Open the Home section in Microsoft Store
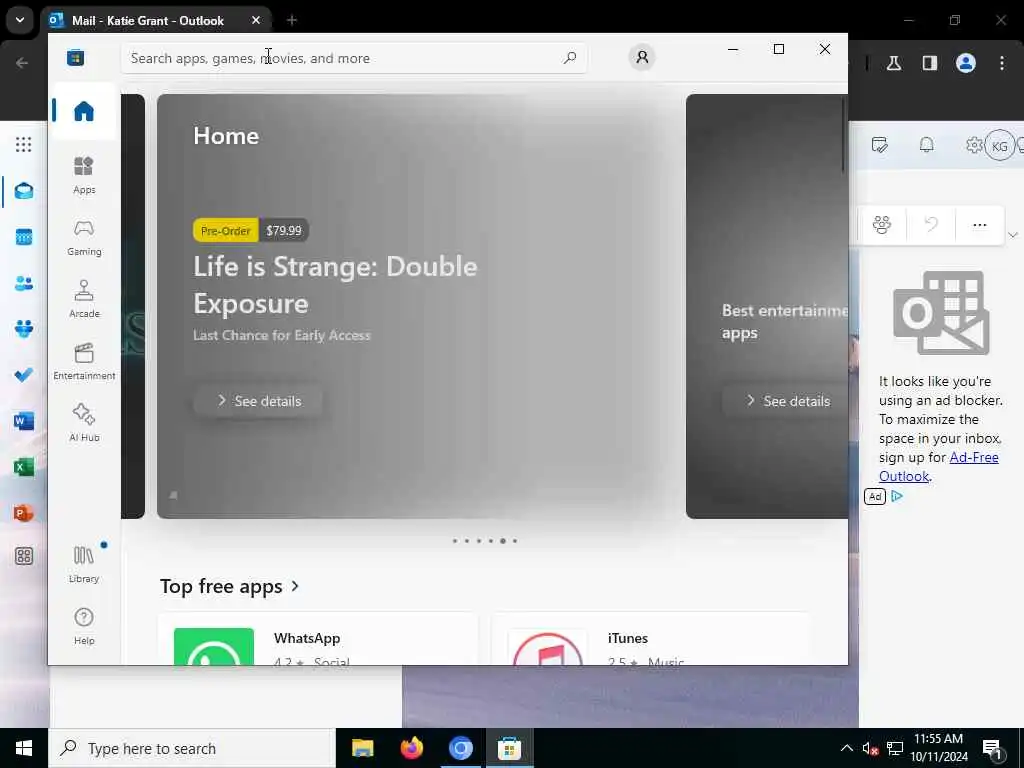 click(x=84, y=111)
